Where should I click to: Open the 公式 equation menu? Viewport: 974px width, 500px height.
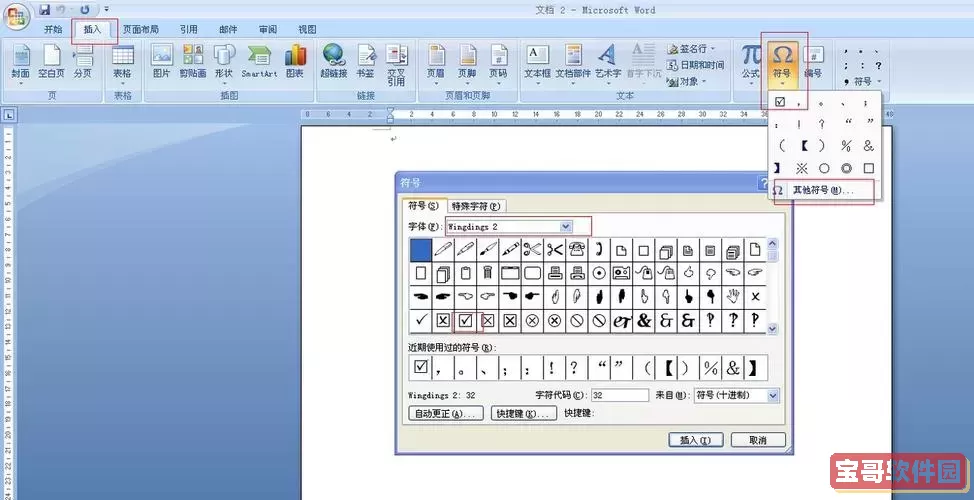(750, 63)
